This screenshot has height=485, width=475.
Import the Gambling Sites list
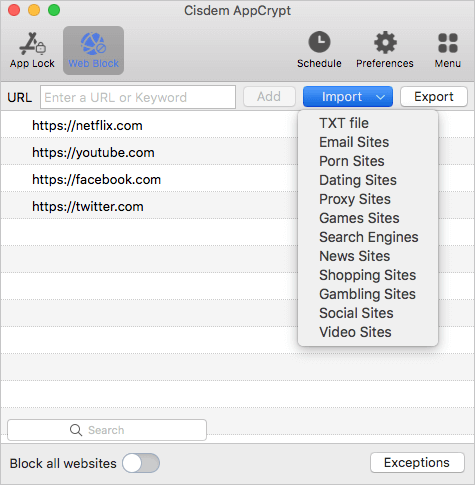click(367, 294)
